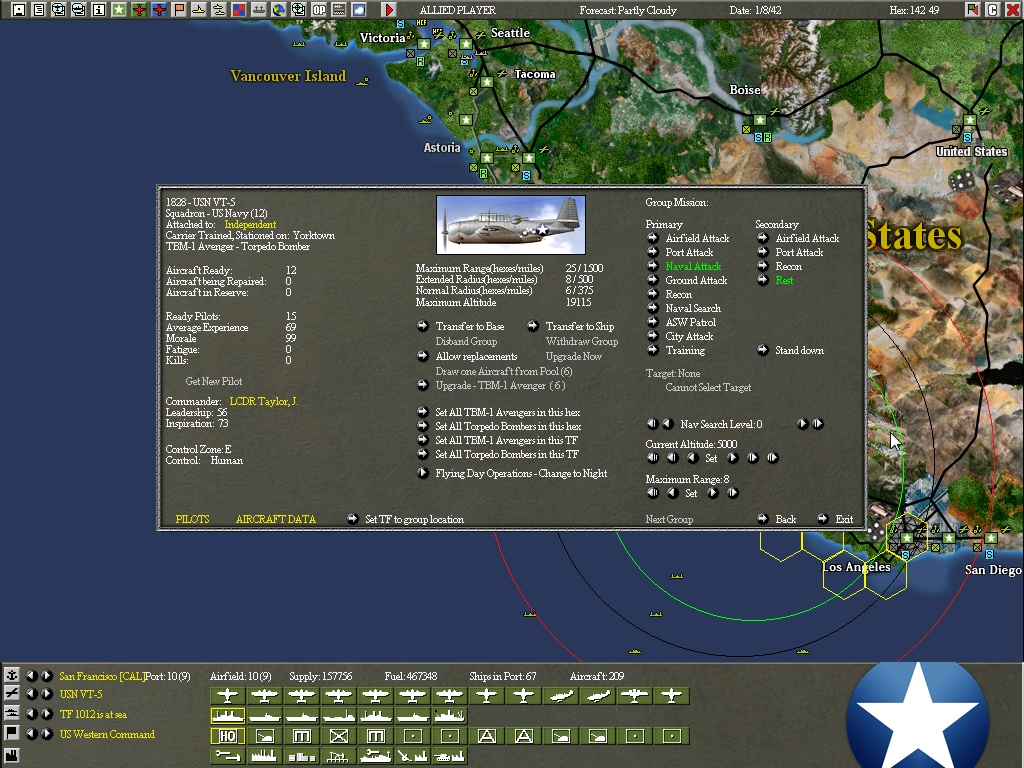This screenshot has width=1024, height=768.
Task: Click red plane on blue background icon
Action: pos(159,10)
